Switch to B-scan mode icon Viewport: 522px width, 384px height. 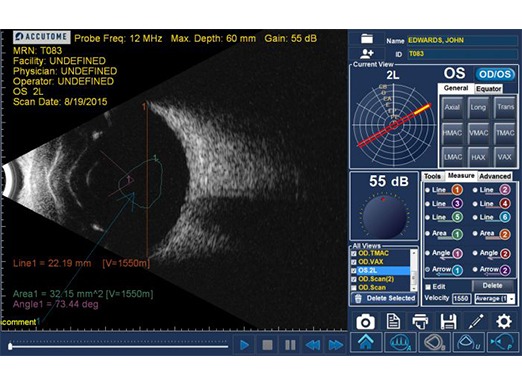point(435,342)
